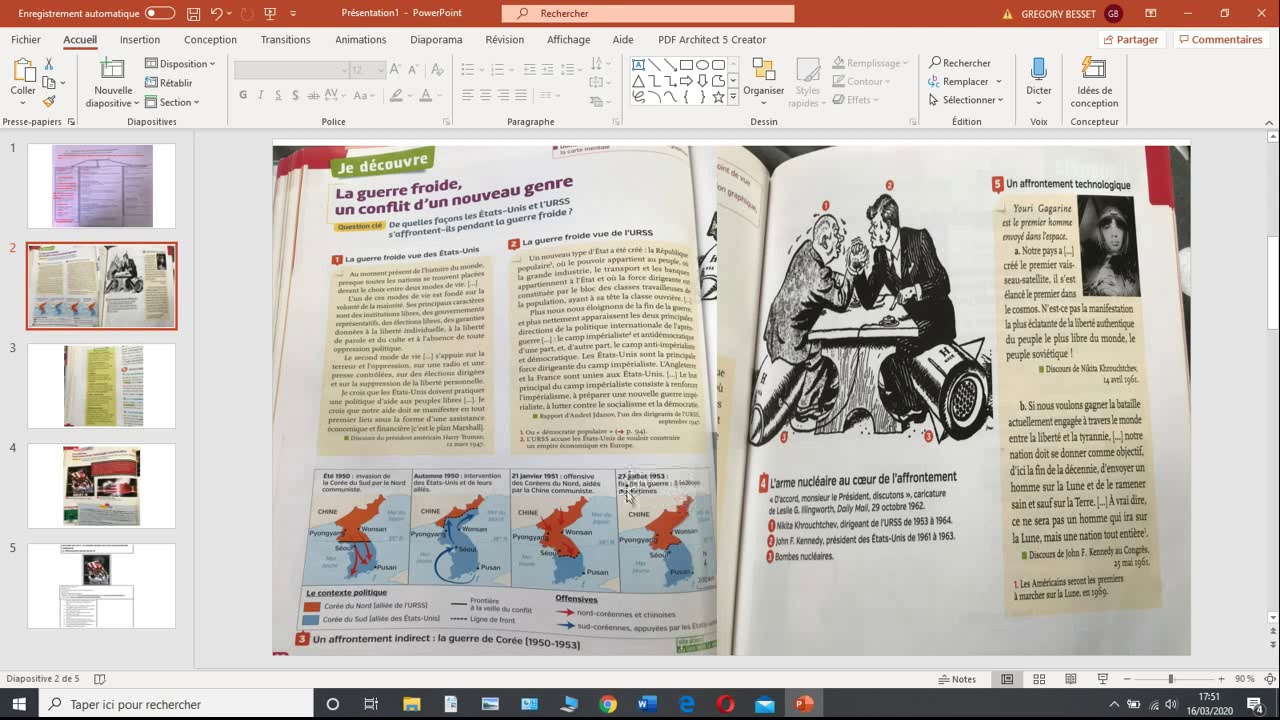Click the Rechercher search box
Image resolution: width=1280 pixels, height=720 pixels.
click(x=648, y=14)
